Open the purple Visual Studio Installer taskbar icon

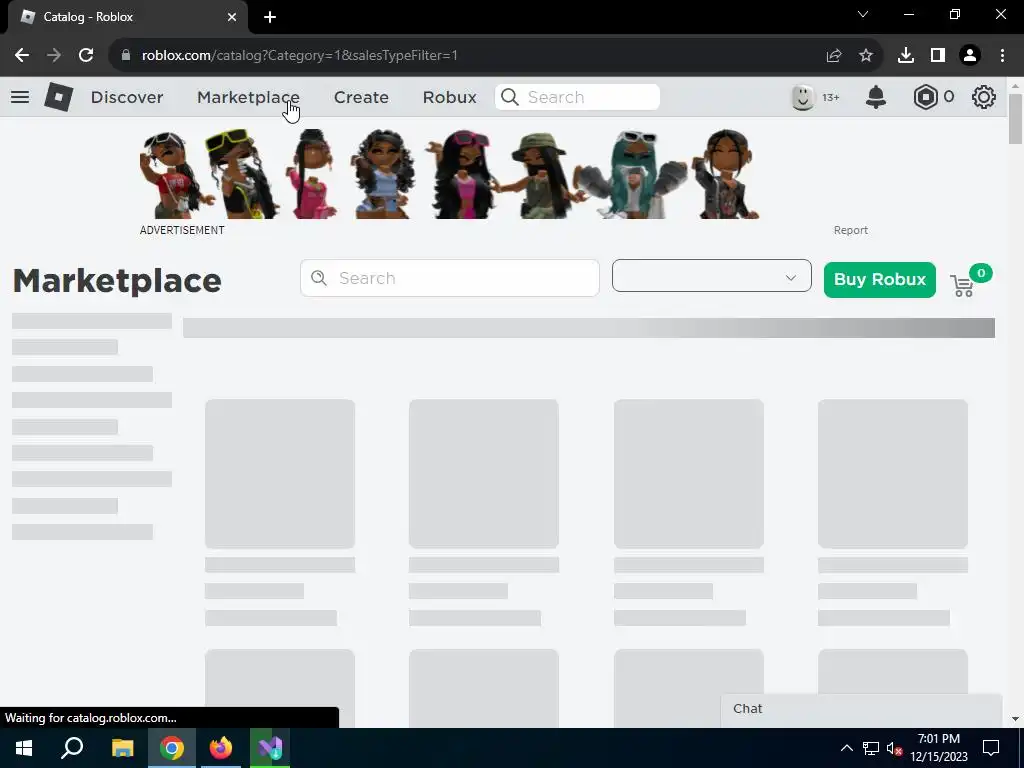(x=270, y=748)
